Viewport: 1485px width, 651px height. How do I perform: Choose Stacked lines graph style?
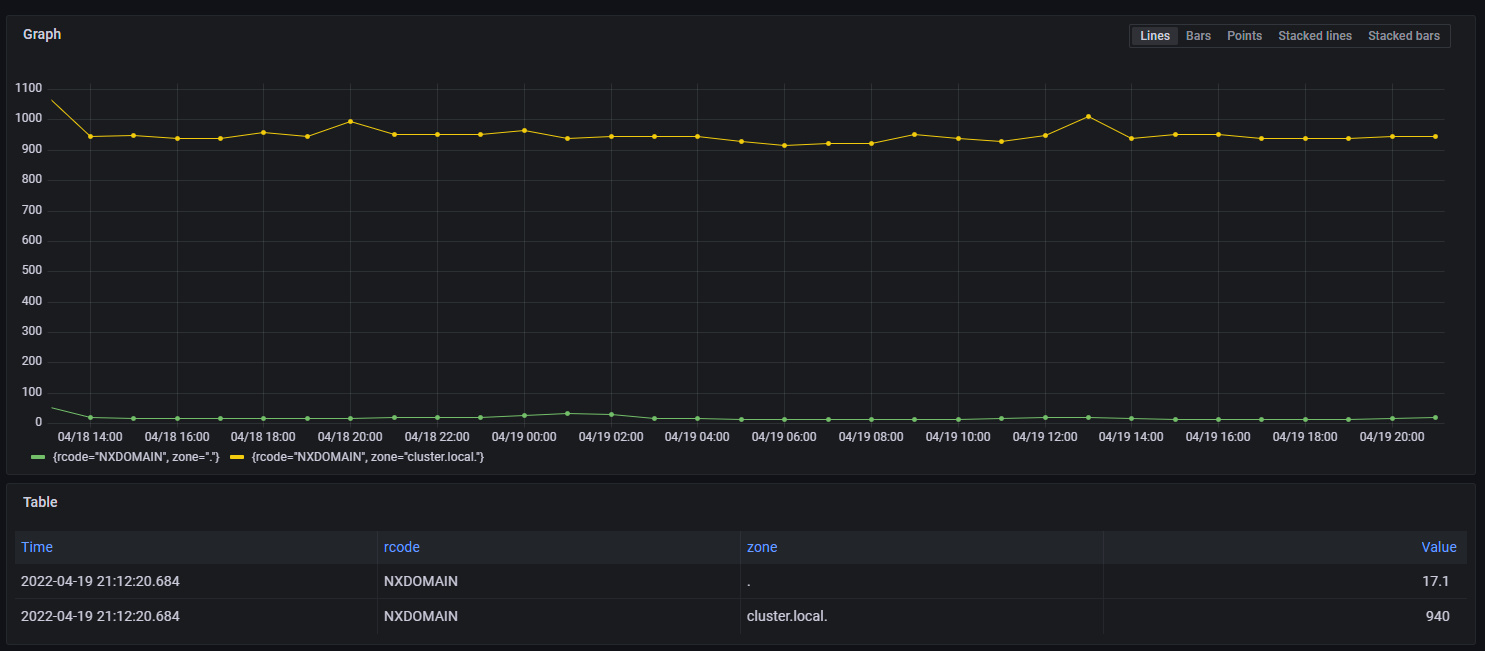click(x=1315, y=36)
